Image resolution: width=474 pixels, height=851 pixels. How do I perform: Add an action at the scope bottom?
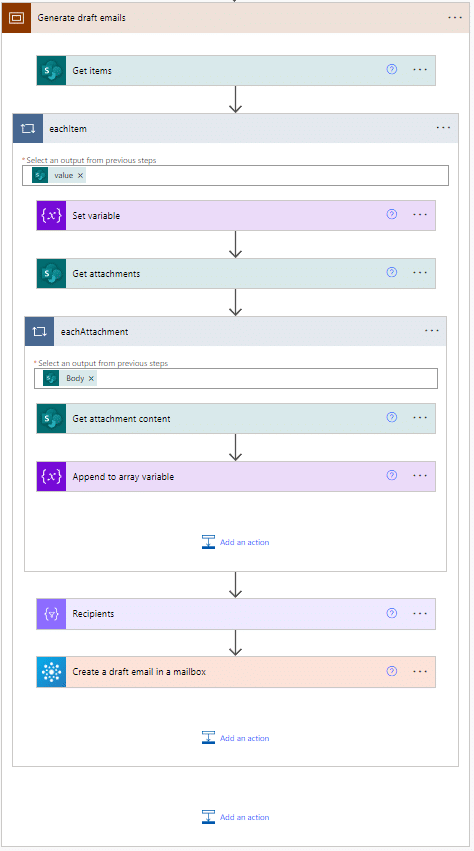click(236, 817)
